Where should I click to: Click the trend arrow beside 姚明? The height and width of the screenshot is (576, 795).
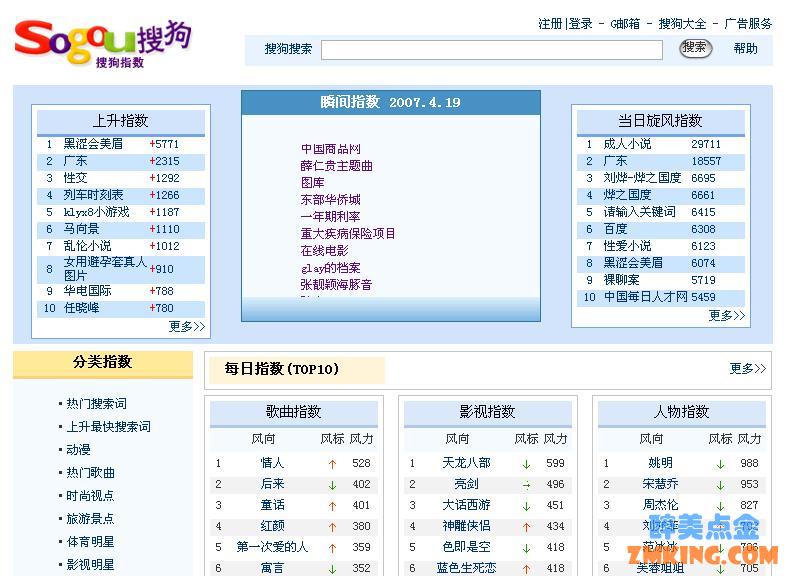[x=720, y=464]
